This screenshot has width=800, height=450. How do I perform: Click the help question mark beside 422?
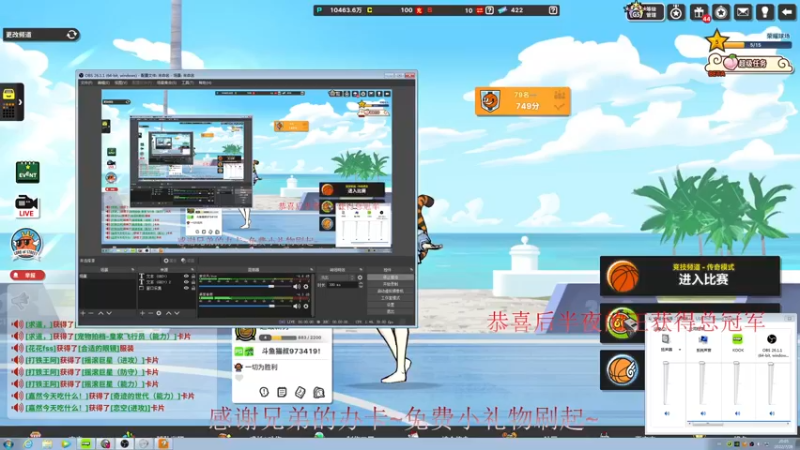click(553, 10)
